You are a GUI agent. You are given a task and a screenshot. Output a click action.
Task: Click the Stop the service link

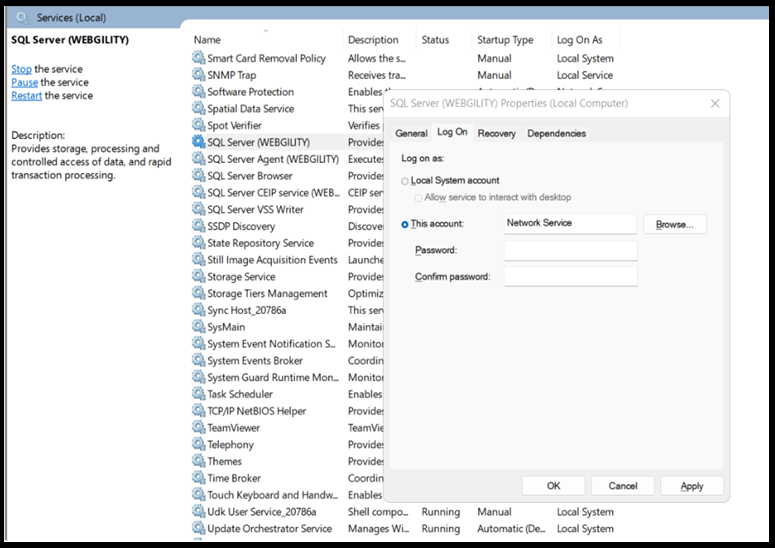pyautogui.click(x=21, y=69)
